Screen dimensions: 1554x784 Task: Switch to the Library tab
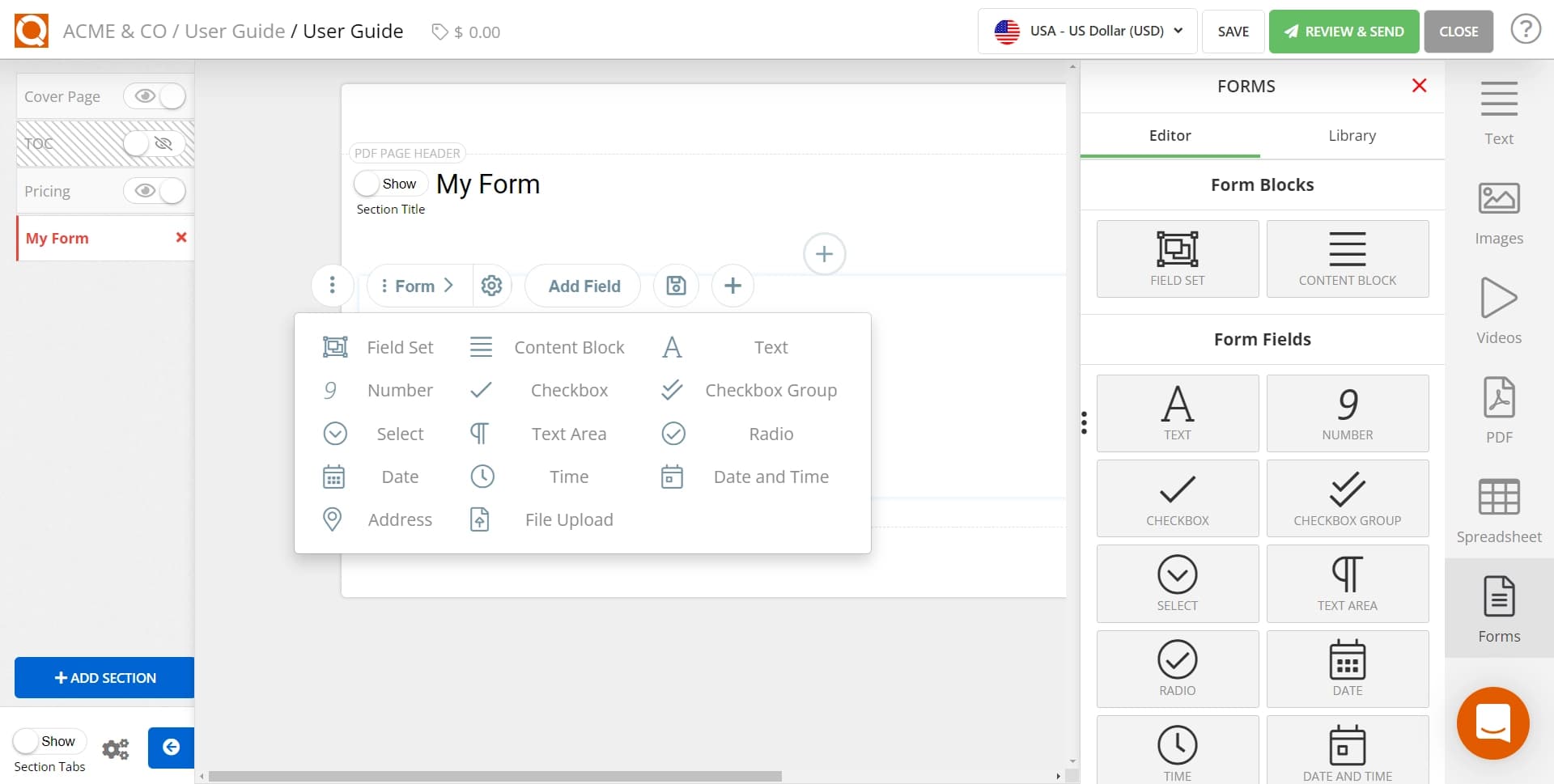(x=1351, y=135)
